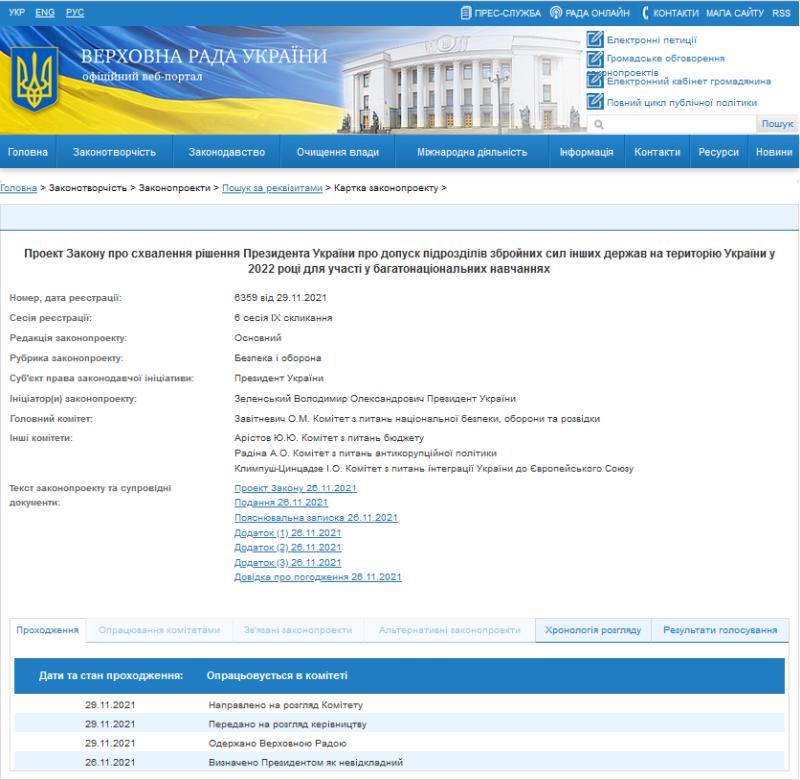The width and height of the screenshot is (800, 780).
Task: Open Проект Закону 26.11.2021 document
Action: click(295, 488)
